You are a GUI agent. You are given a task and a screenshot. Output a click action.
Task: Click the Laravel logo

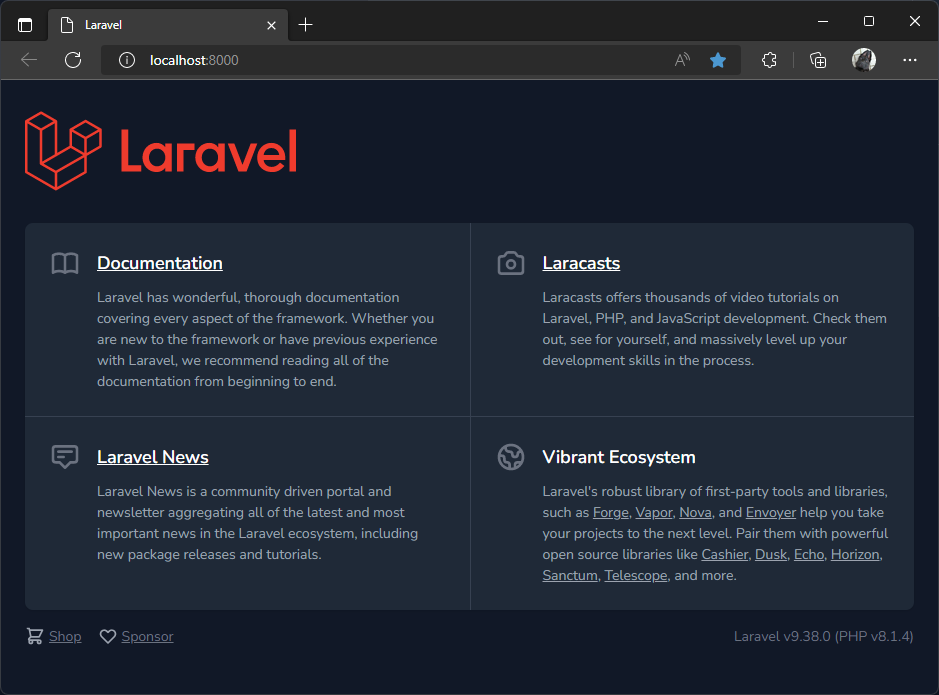click(x=160, y=151)
